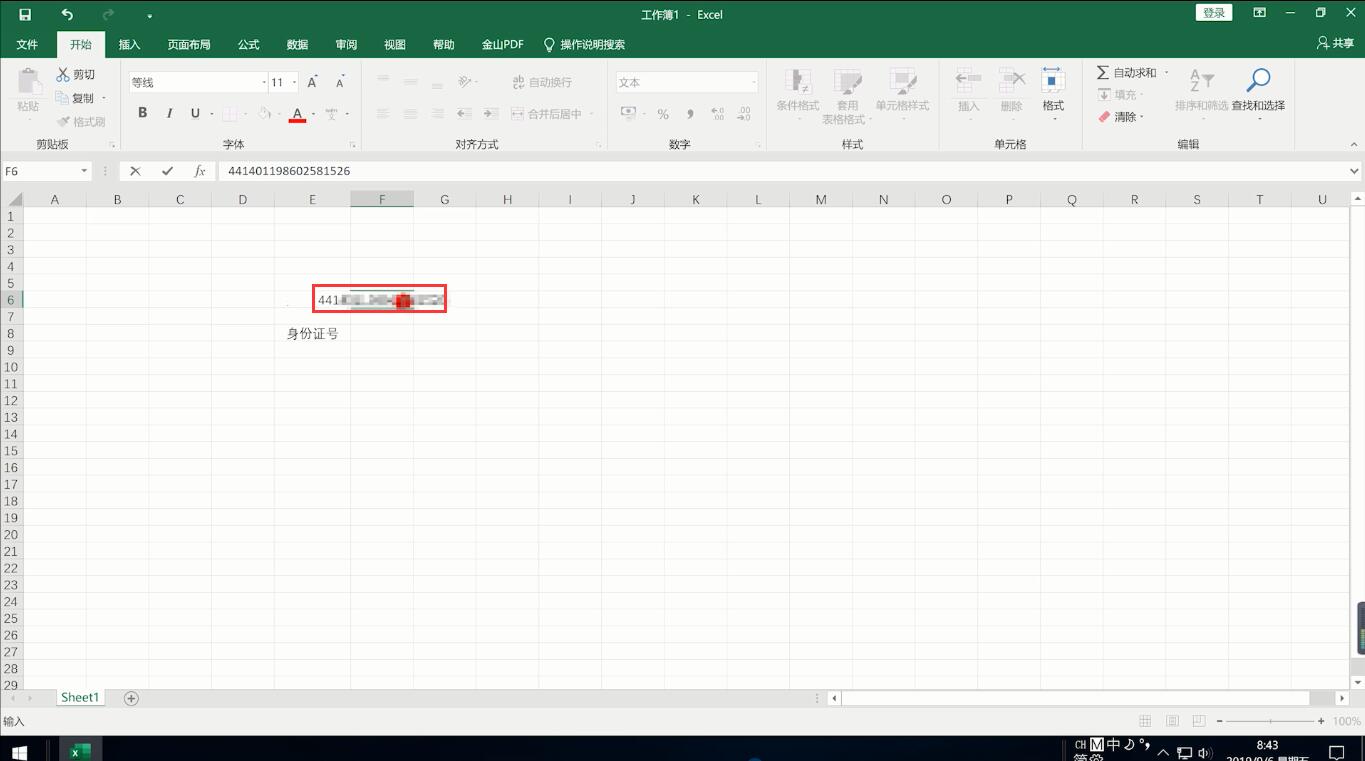Viewport: 1365px width, 761px height.
Task: Click the 身份证号 cell
Action: (312, 333)
